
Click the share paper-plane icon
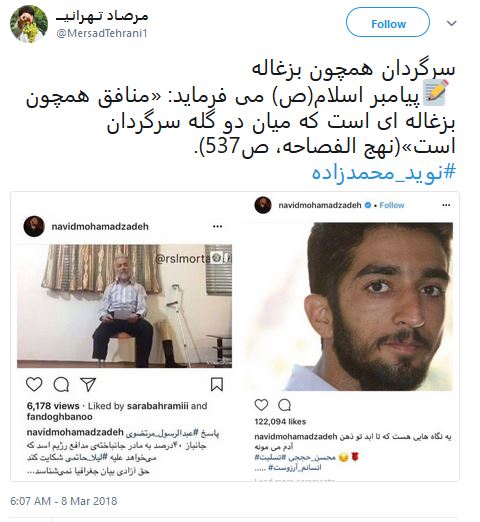[x=88, y=384]
